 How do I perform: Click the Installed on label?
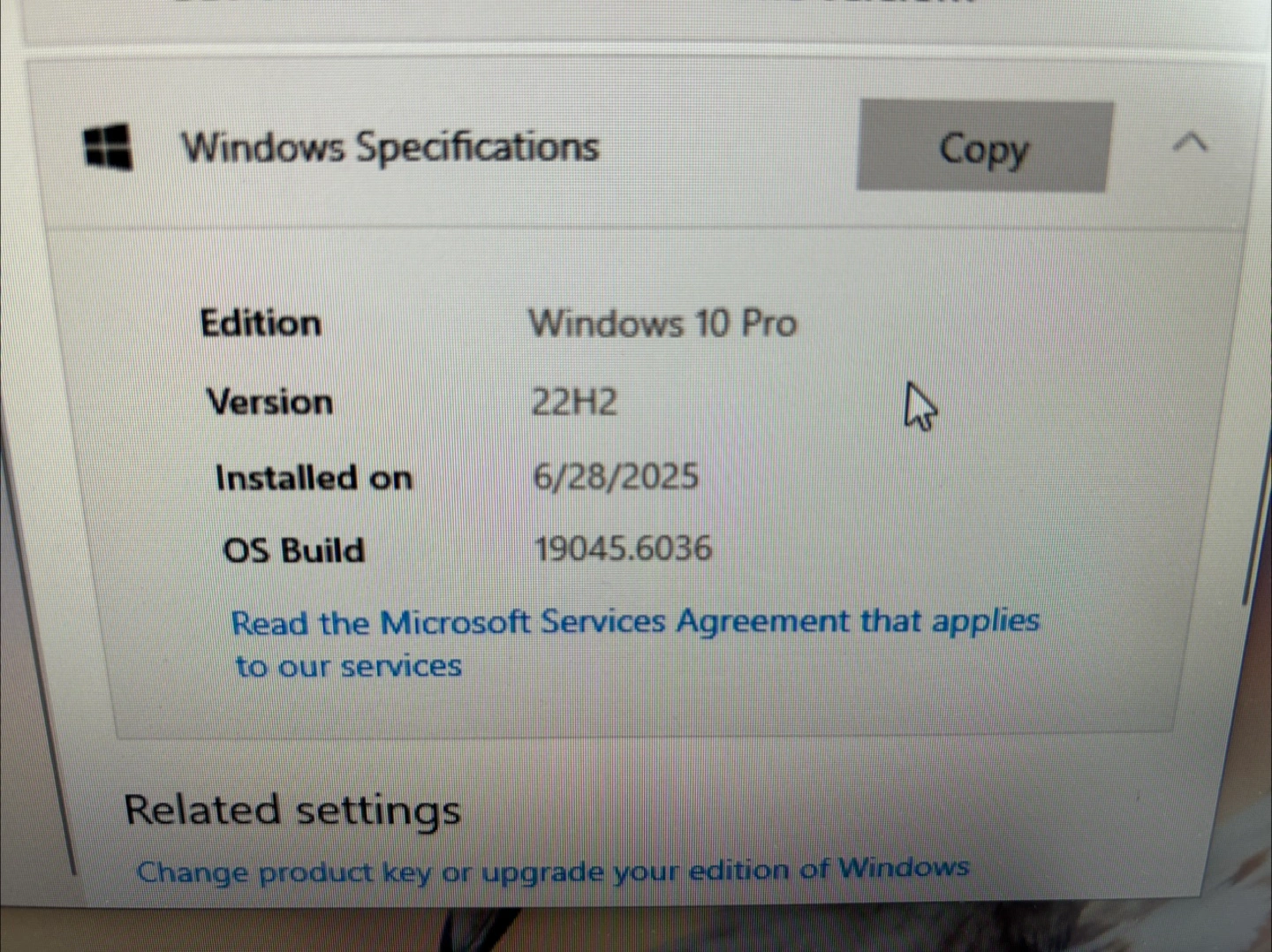point(314,478)
